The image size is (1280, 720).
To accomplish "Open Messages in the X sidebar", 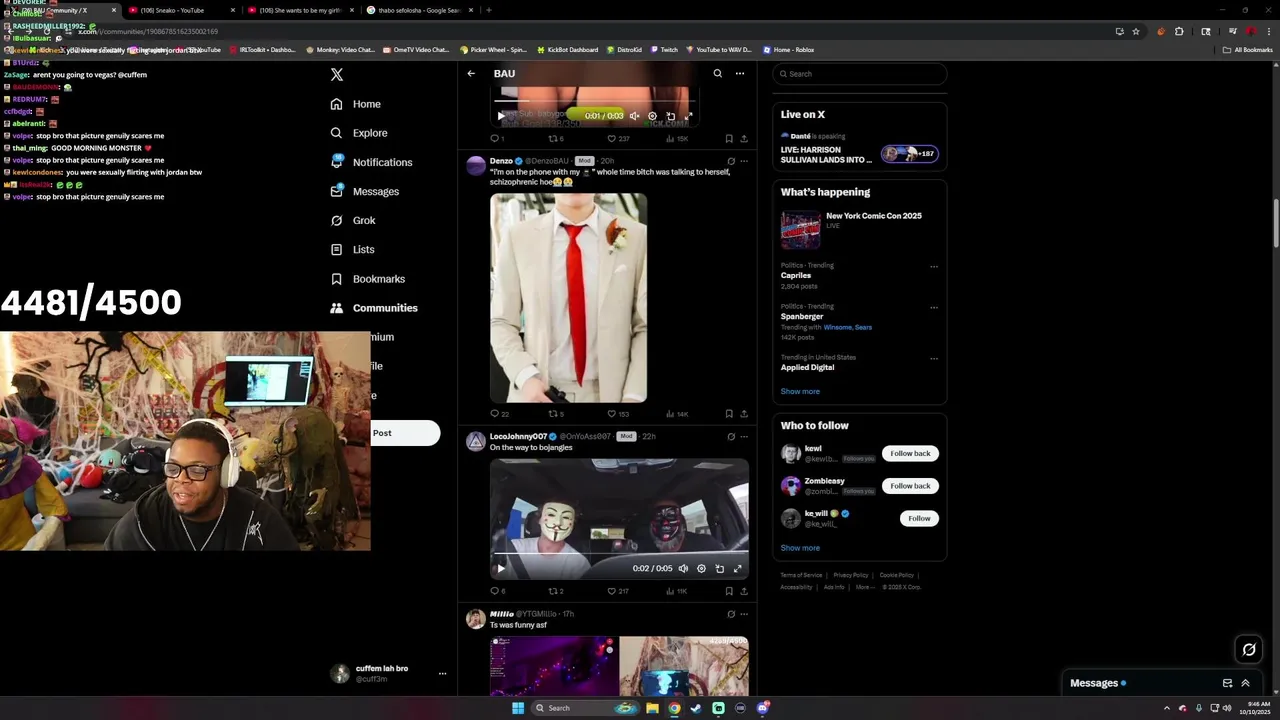I will 365,191.
